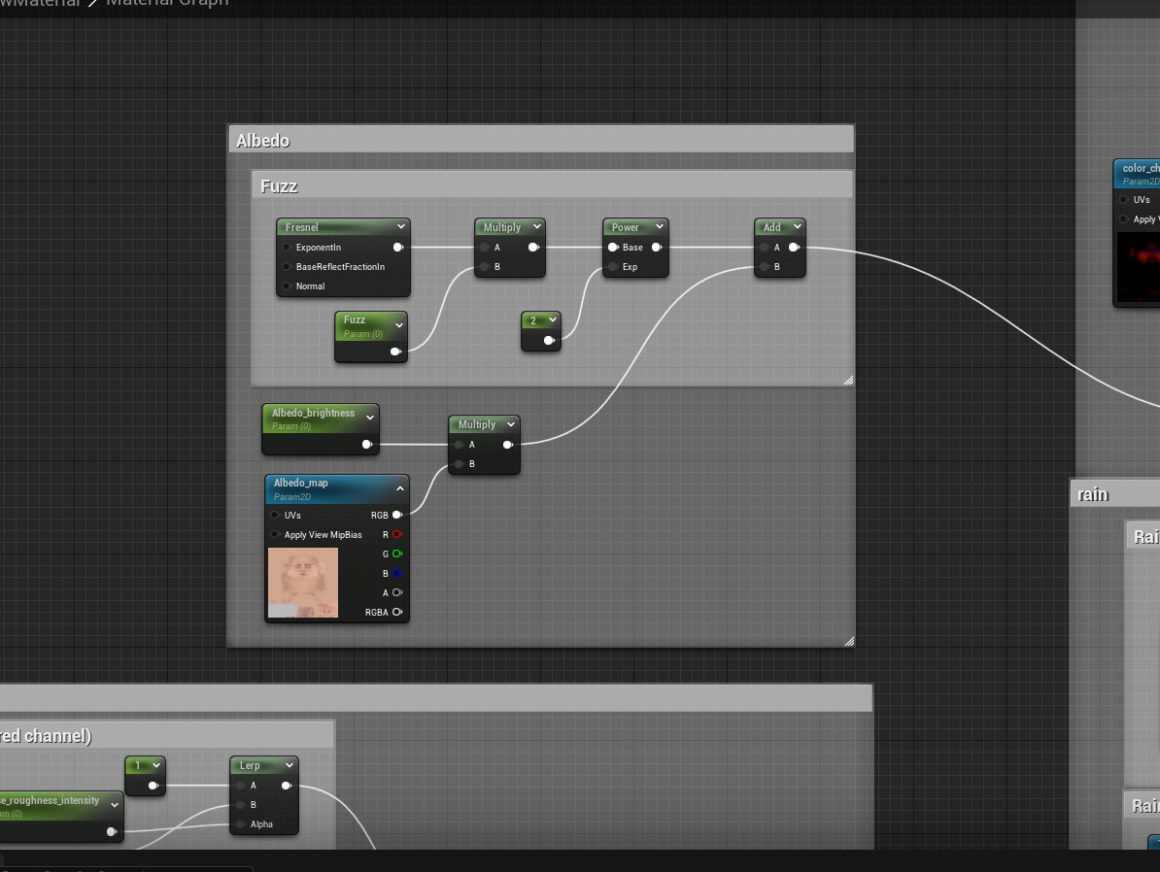The height and width of the screenshot is (872, 1160).
Task: Click the Material Graph breadcrumb
Action: pyautogui.click(x=167, y=3)
